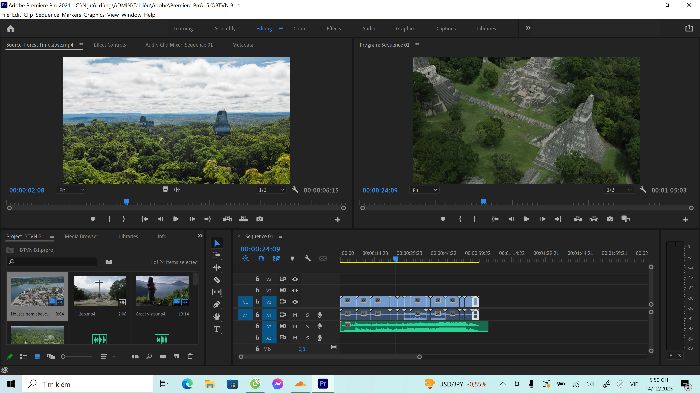Open Program panel menu

click(x=417, y=45)
